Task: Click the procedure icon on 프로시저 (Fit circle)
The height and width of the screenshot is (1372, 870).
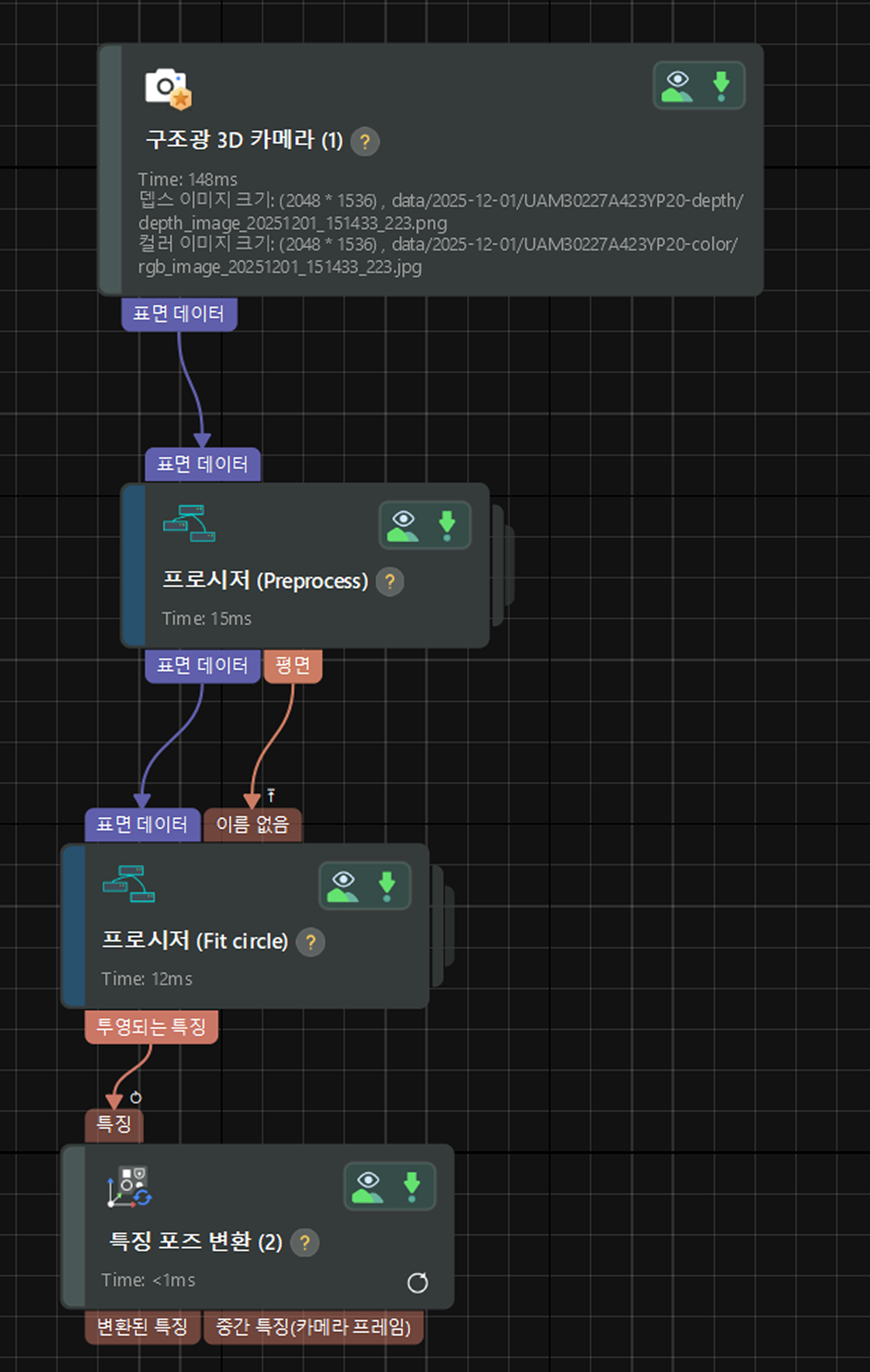Action: tap(129, 884)
